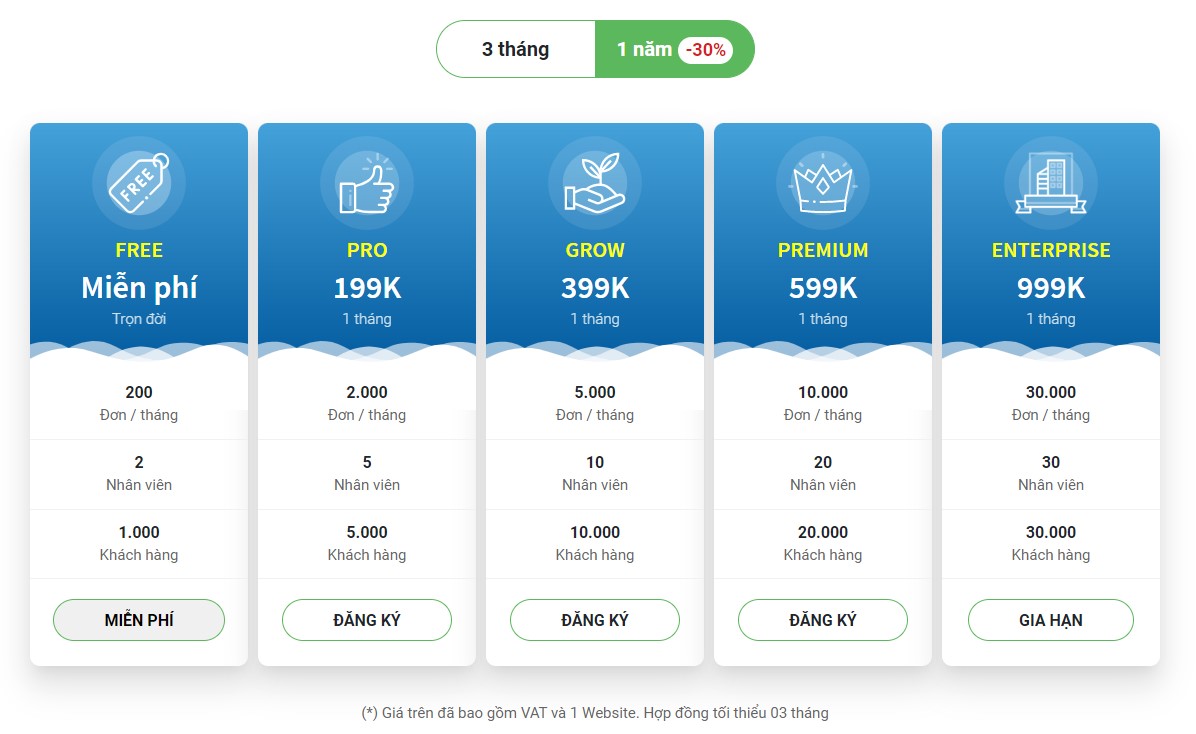
Task: Click the -30% discount badge
Action: 706,50
